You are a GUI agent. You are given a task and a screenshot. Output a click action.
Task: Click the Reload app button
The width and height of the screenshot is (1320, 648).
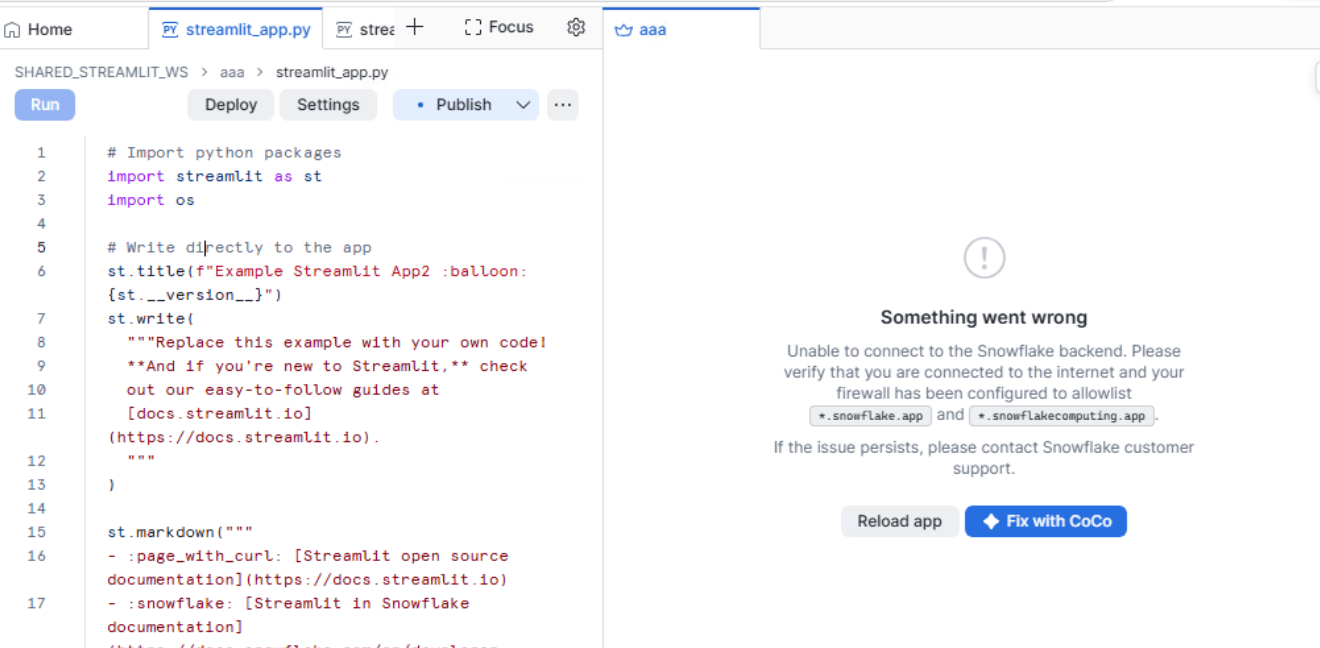point(899,521)
